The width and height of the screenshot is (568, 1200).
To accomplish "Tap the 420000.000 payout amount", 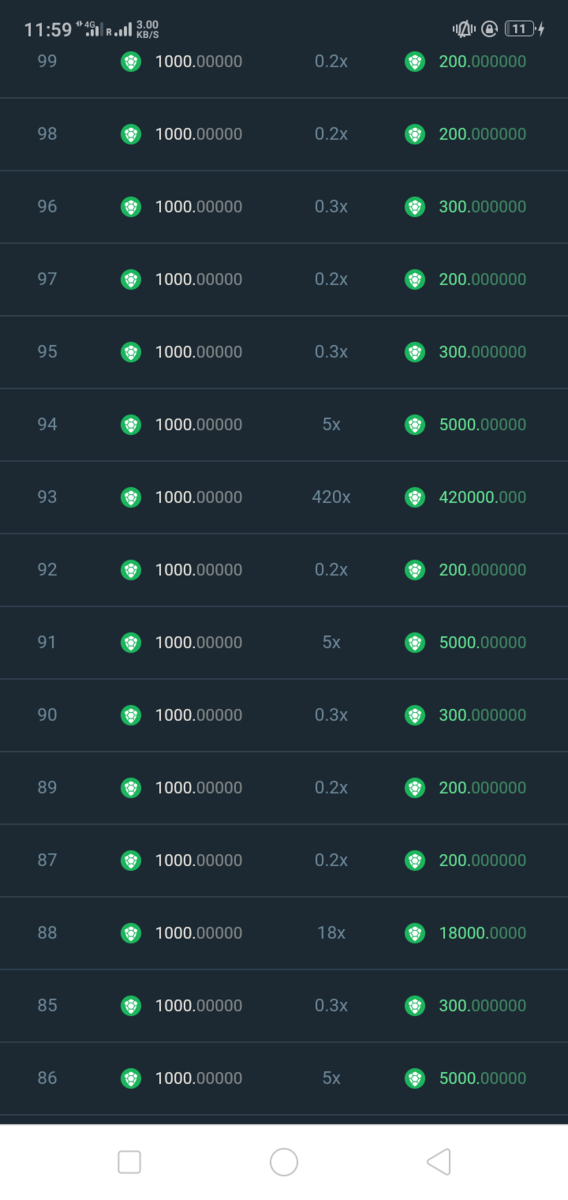I will pyautogui.click(x=482, y=497).
